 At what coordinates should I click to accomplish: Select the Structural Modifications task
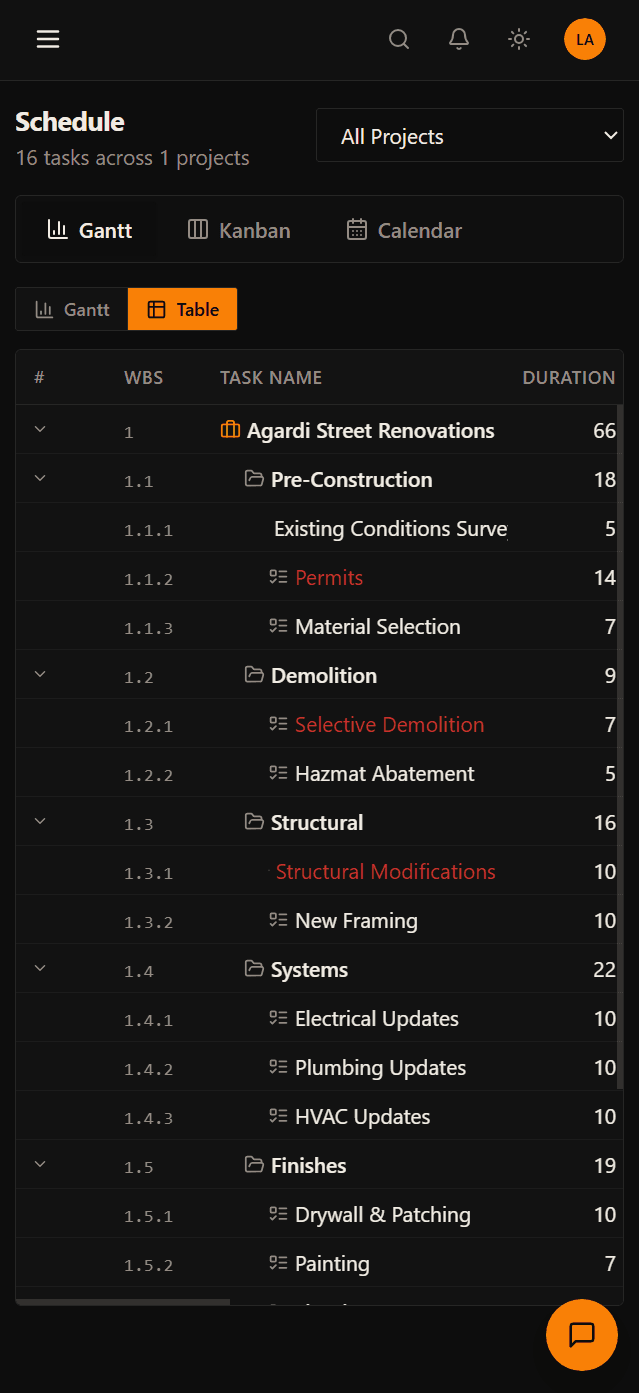pos(385,871)
